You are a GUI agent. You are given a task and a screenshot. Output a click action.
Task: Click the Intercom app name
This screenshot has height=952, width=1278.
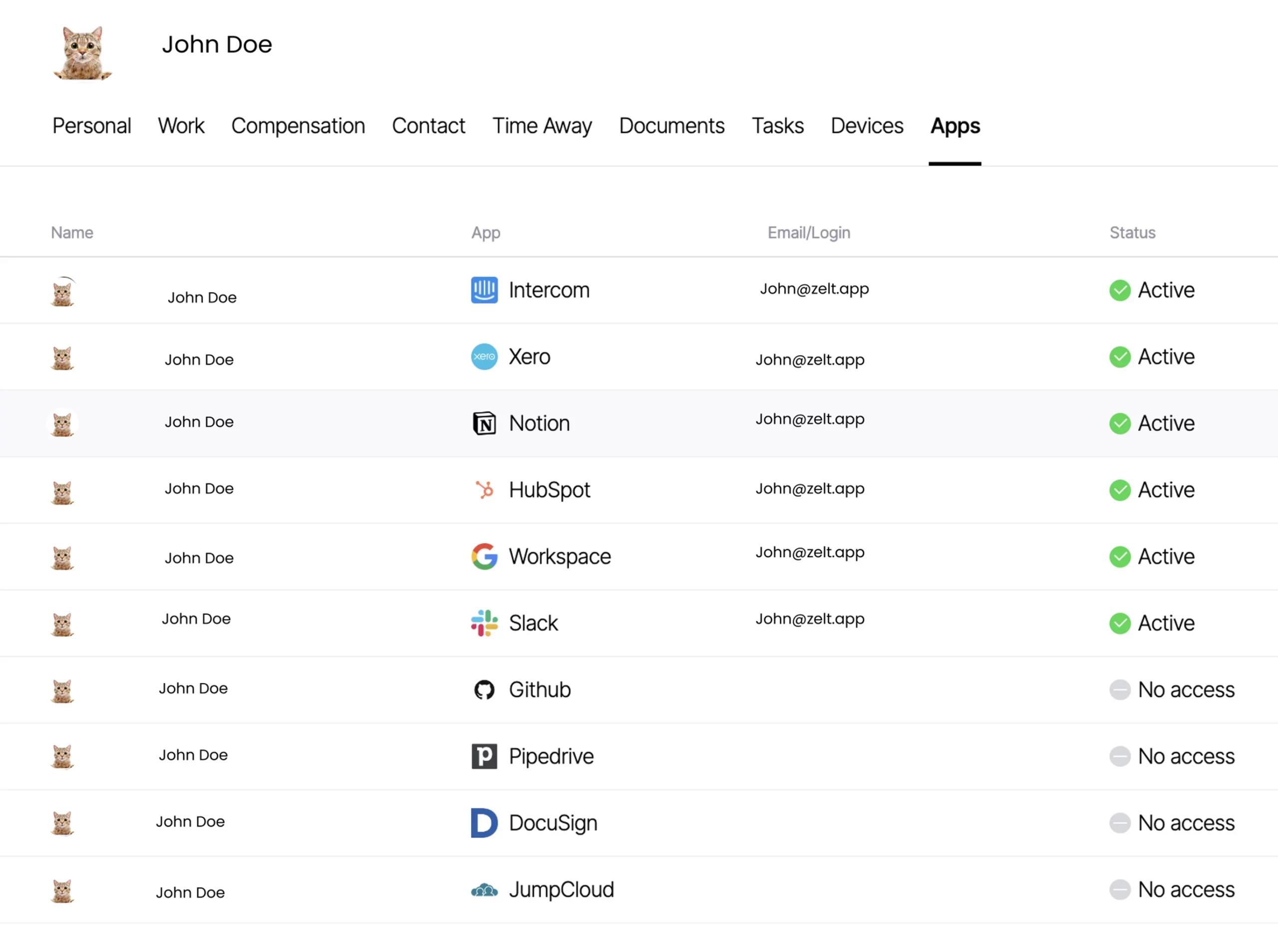[x=549, y=290]
